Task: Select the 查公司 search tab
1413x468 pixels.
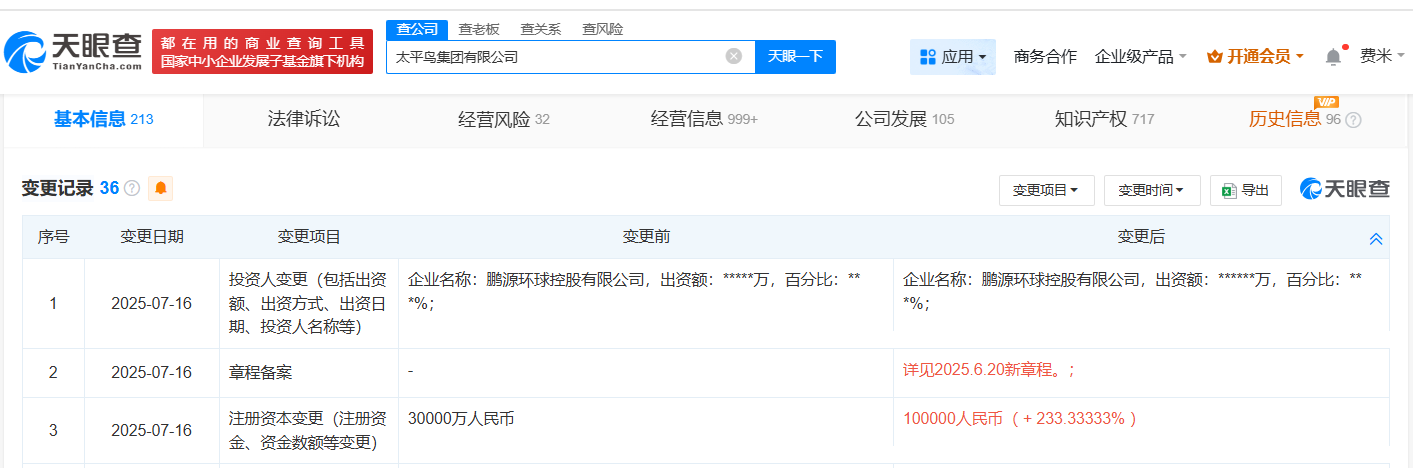Action: [416, 29]
